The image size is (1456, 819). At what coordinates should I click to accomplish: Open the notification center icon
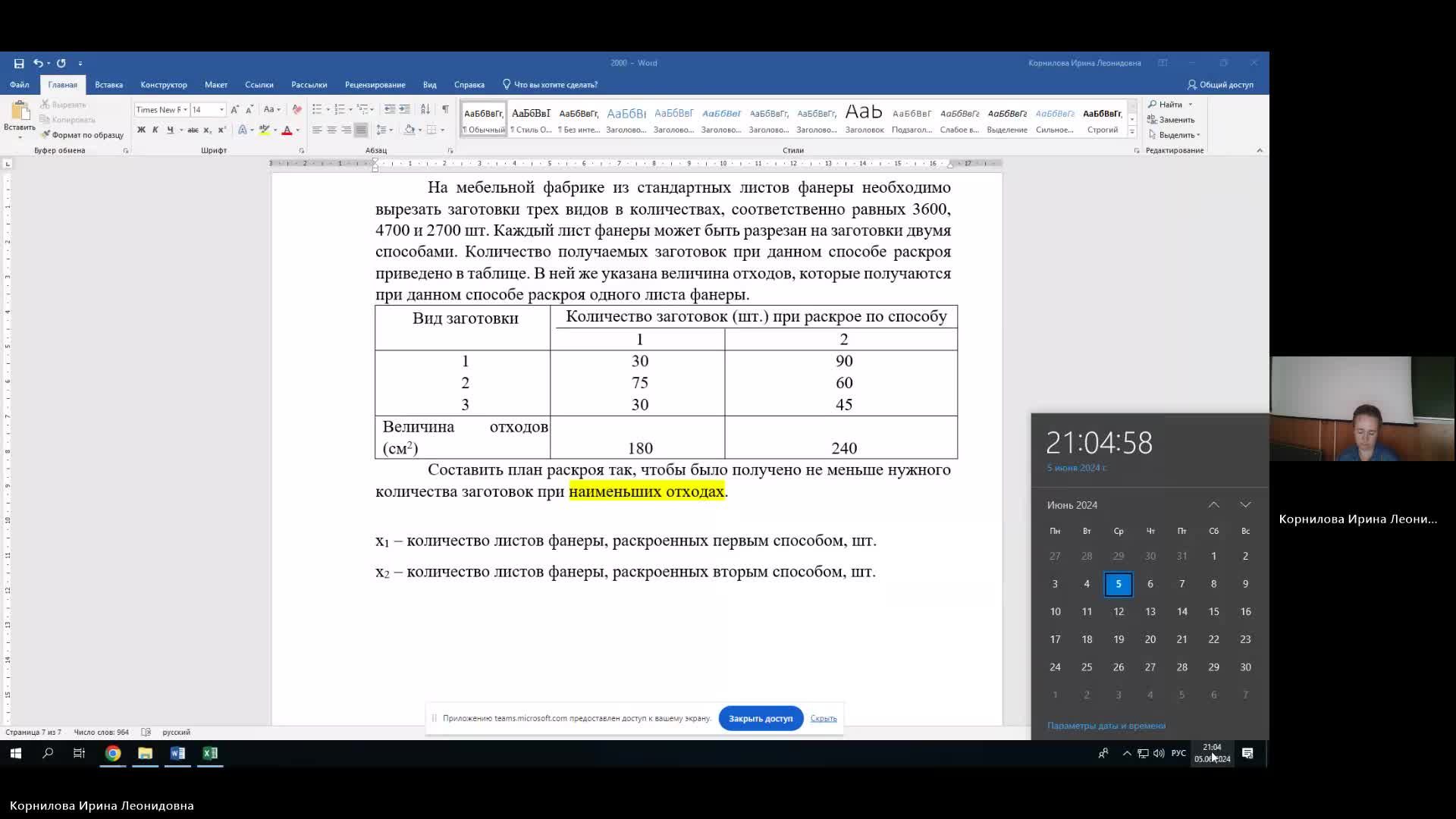click(1247, 753)
